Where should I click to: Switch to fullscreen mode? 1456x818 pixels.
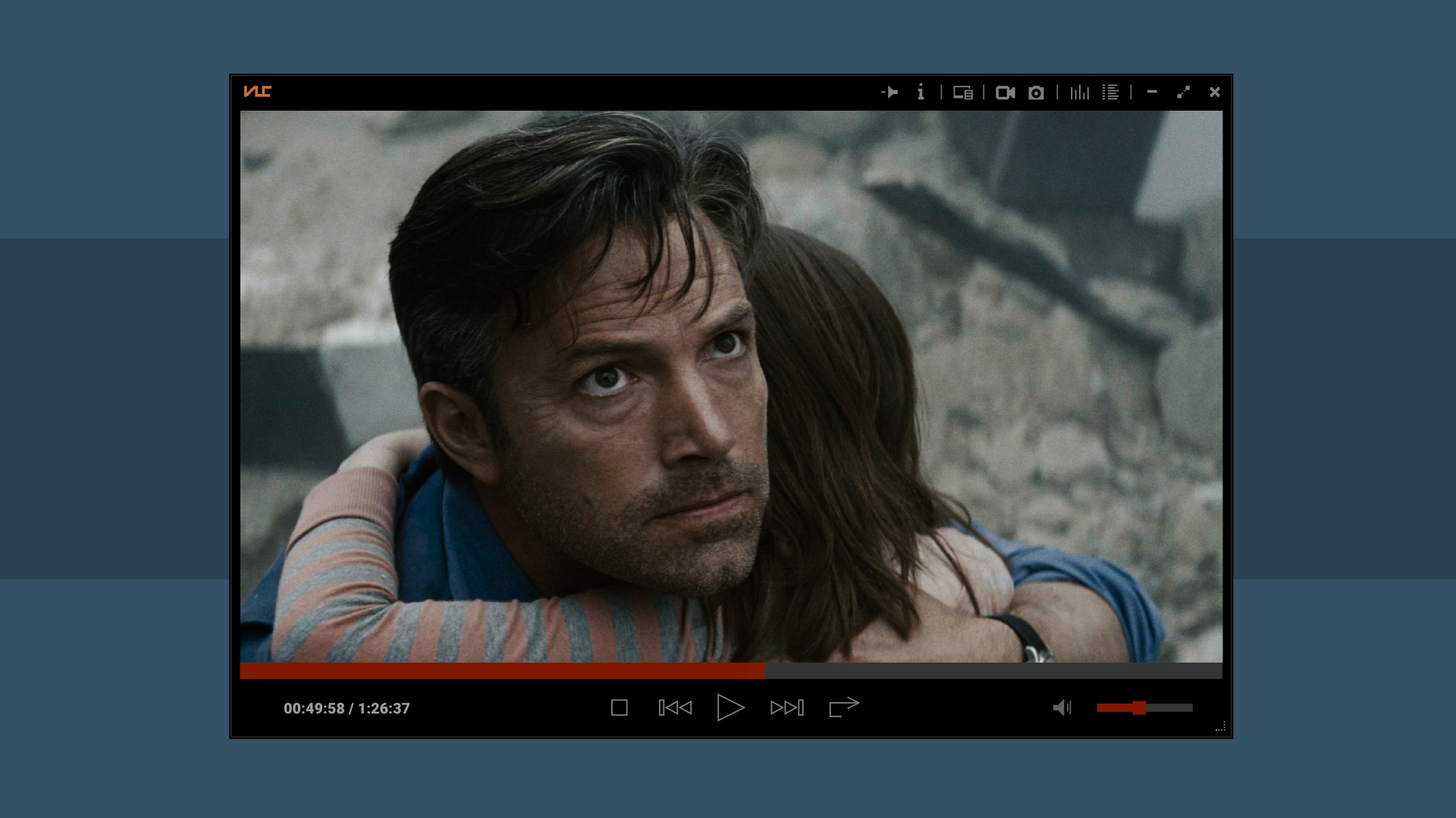[x=1184, y=92]
